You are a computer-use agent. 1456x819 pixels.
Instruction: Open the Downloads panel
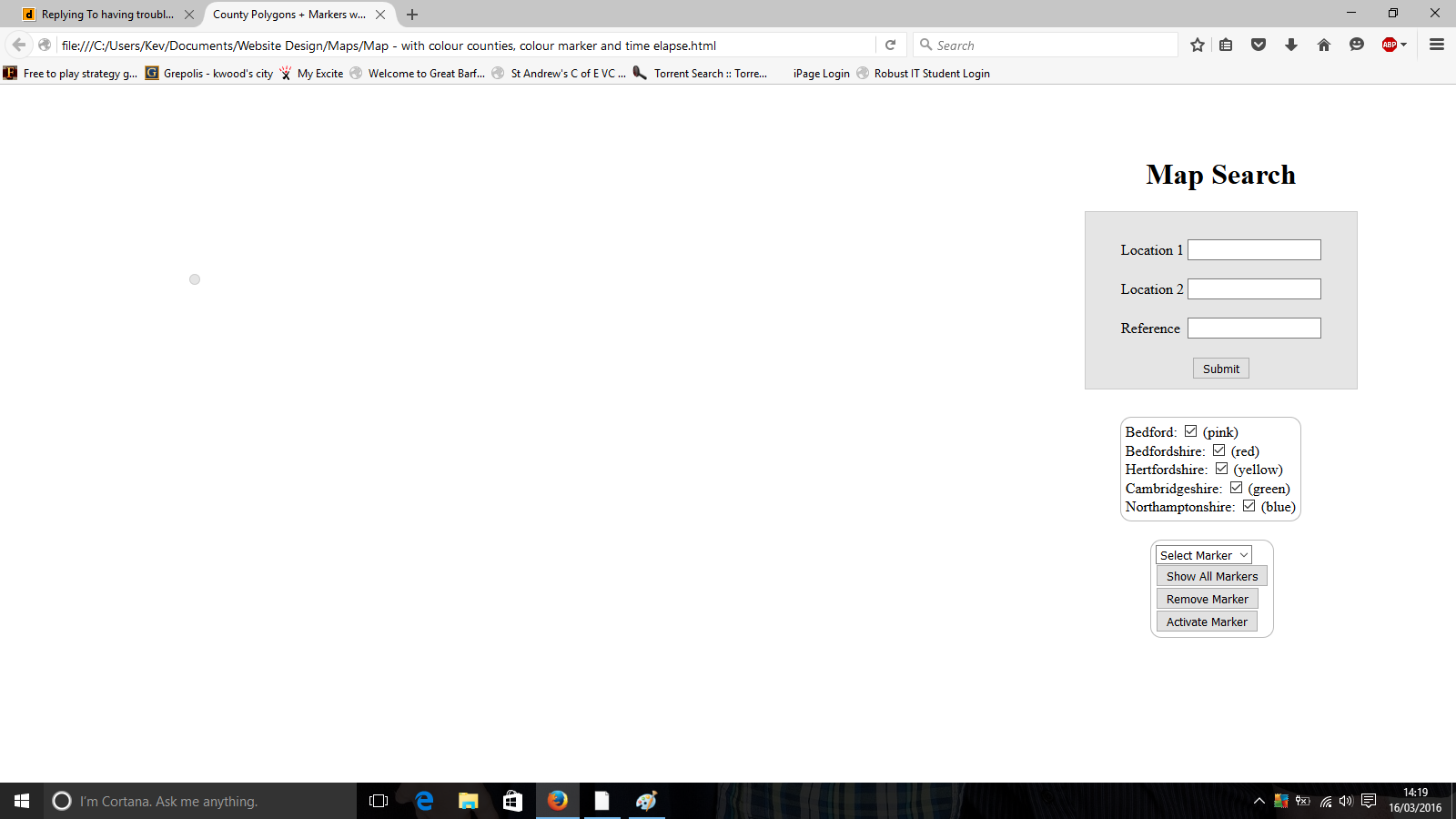[x=1291, y=45]
